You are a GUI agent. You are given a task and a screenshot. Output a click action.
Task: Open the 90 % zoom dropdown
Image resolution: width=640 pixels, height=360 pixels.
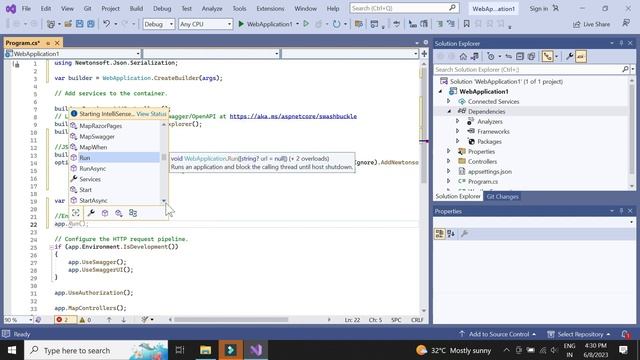(x=18, y=320)
